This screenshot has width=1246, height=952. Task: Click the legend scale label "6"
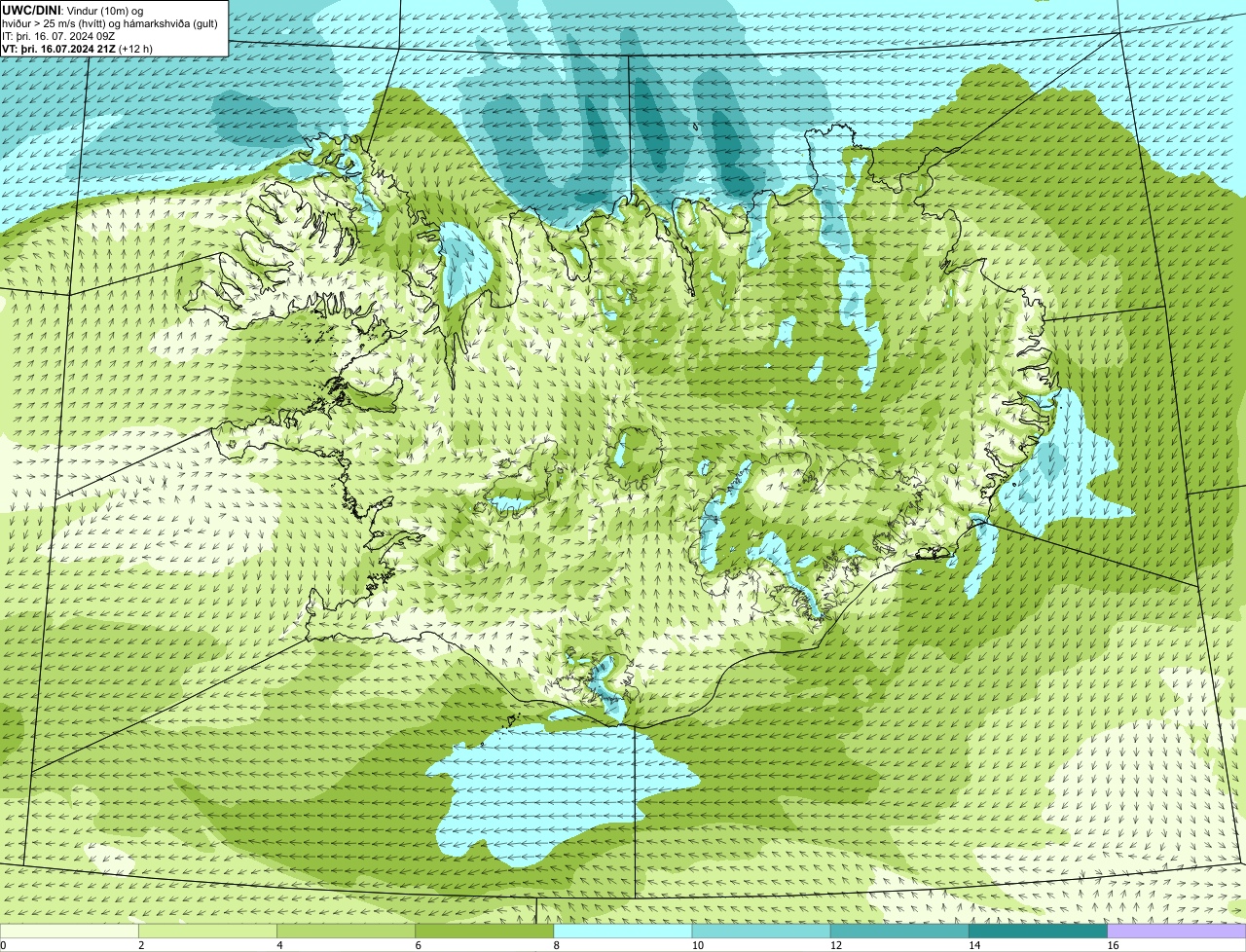click(418, 945)
